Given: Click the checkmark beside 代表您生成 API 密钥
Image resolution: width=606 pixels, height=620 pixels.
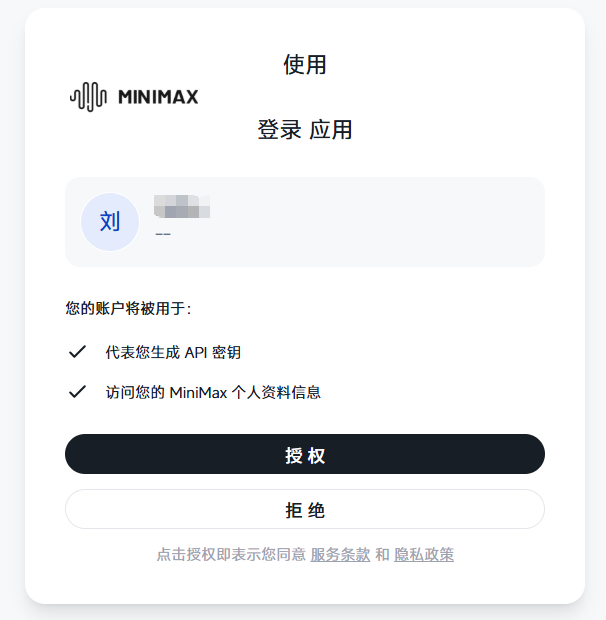Looking at the screenshot, I should [77, 352].
